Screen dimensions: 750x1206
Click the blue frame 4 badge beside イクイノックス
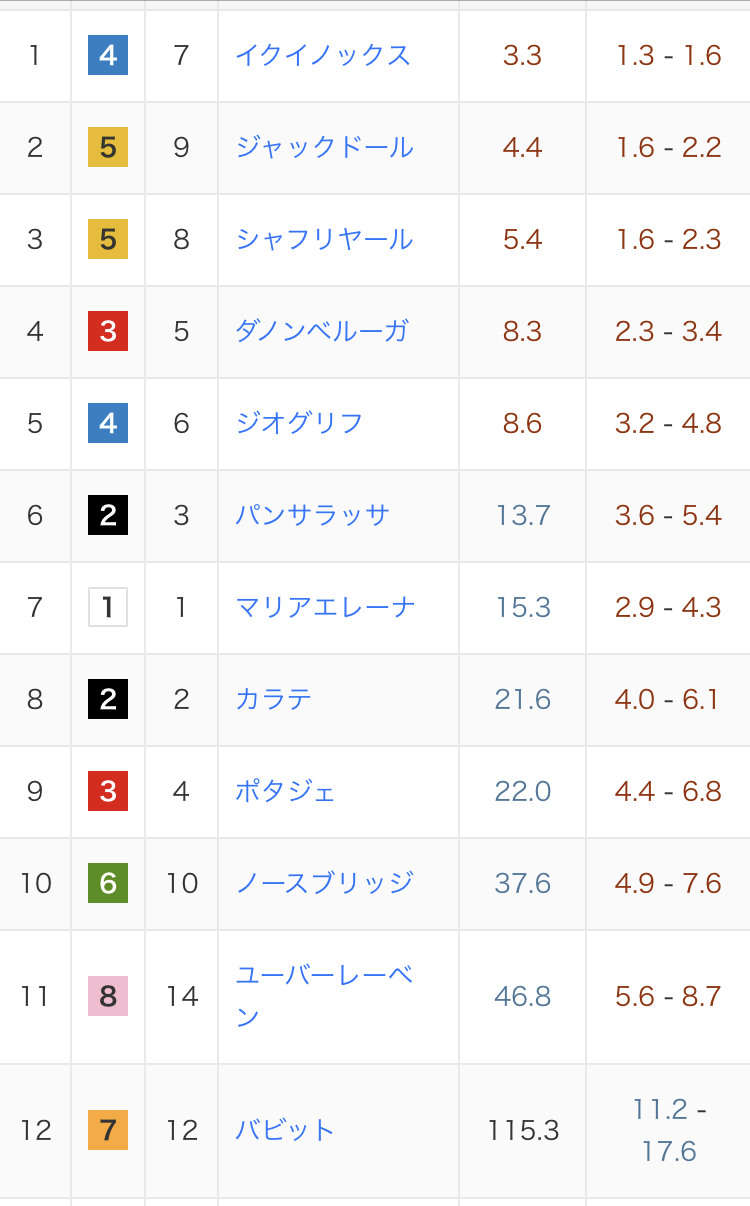108,55
